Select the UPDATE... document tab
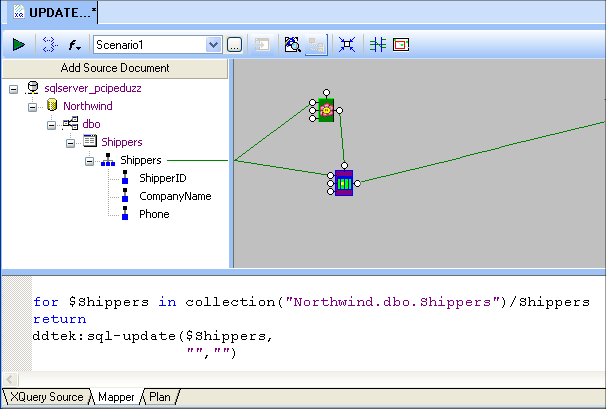The image size is (606, 409). [53, 12]
